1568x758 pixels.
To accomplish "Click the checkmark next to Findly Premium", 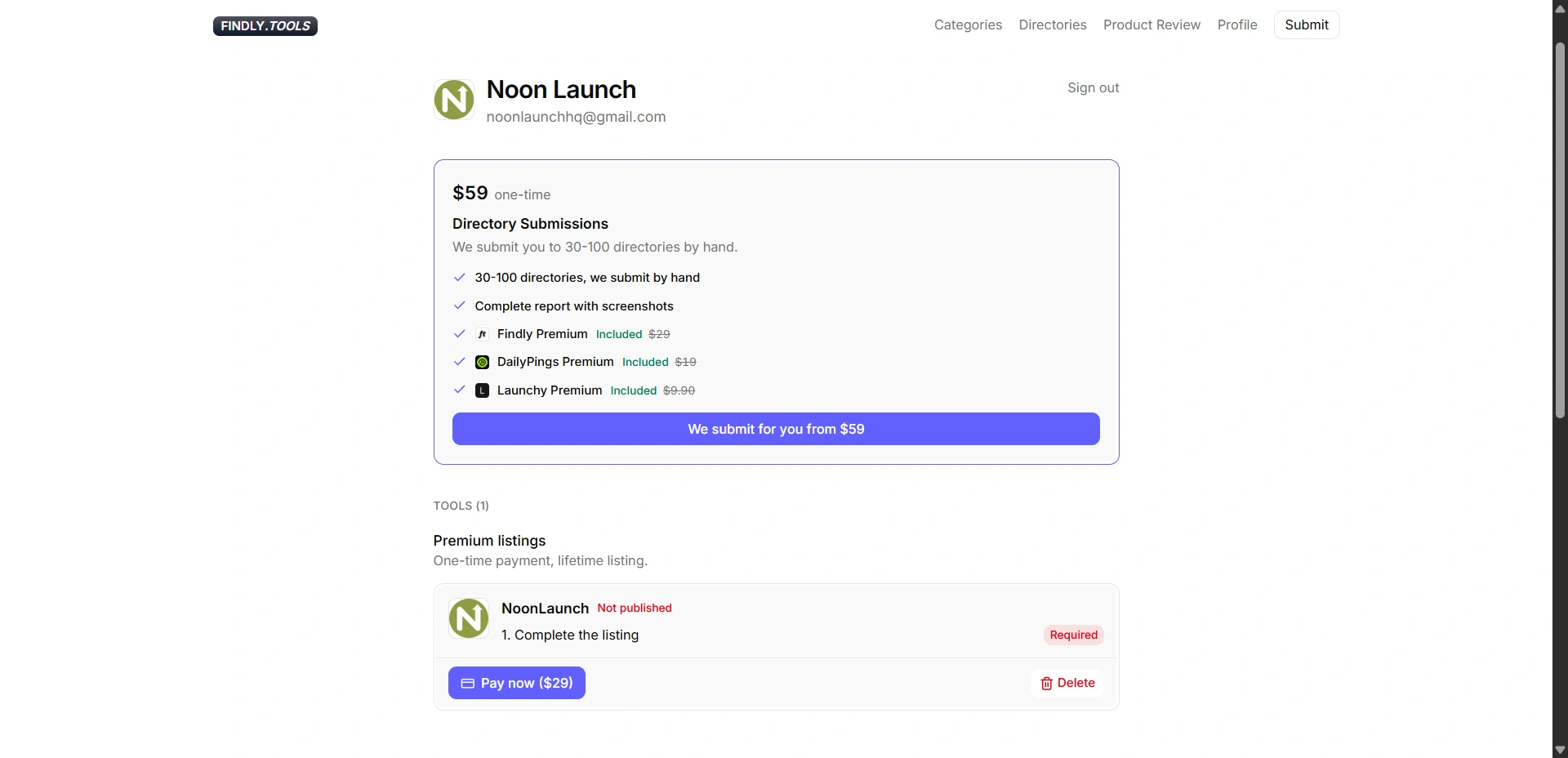I will tap(459, 333).
